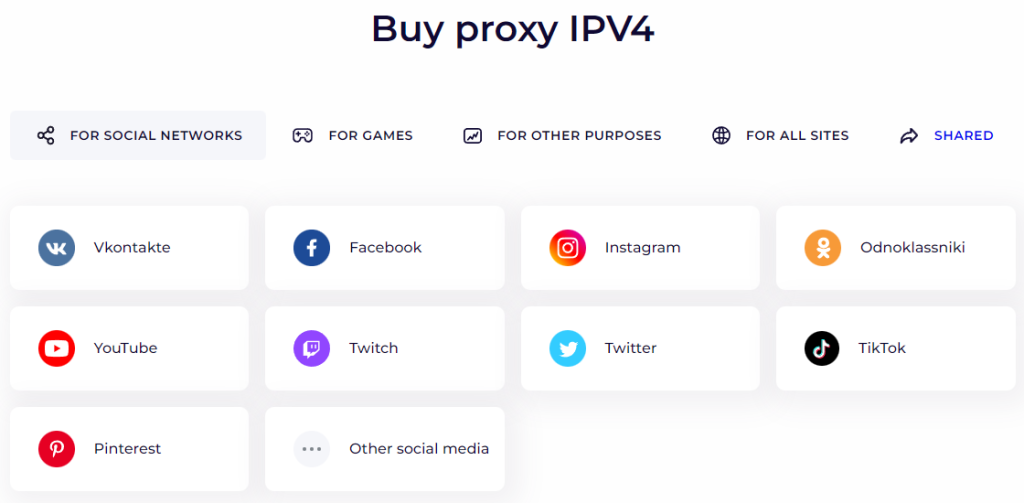Select the For Social Networks tab
Screen dimensions: 1024x503
click(x=138, y=136)
